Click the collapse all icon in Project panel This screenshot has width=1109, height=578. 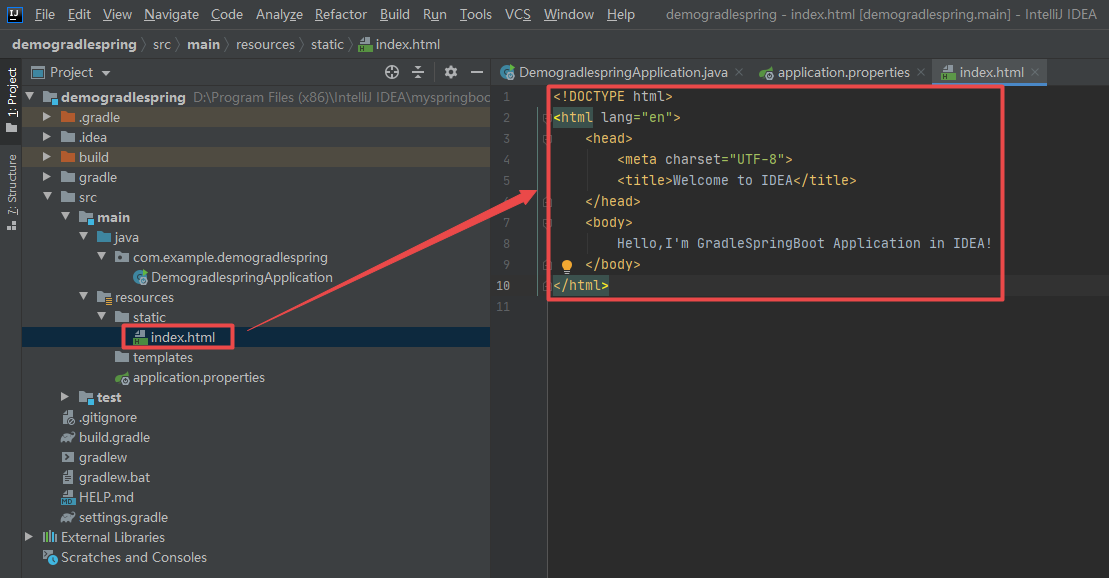418,72
